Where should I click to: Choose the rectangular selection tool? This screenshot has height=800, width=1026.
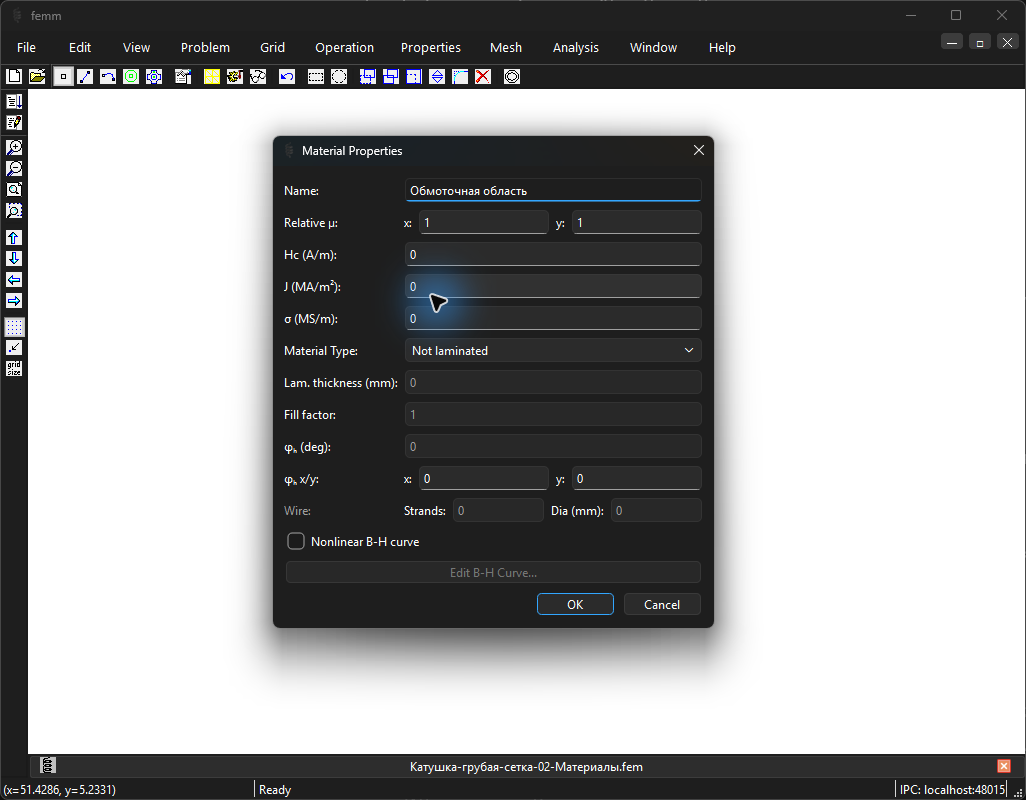[x=315, y=77]
